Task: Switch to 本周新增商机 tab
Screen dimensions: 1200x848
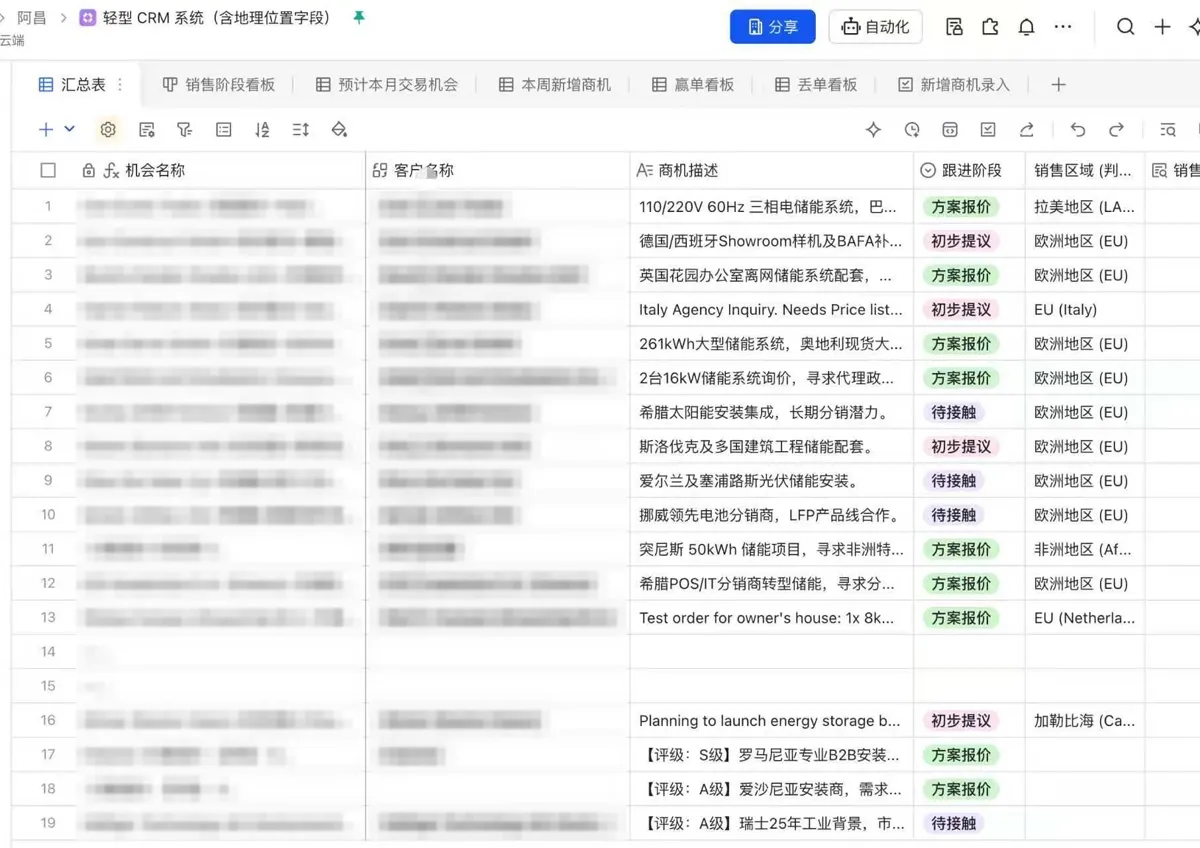Action: click(x=554, y=85)
